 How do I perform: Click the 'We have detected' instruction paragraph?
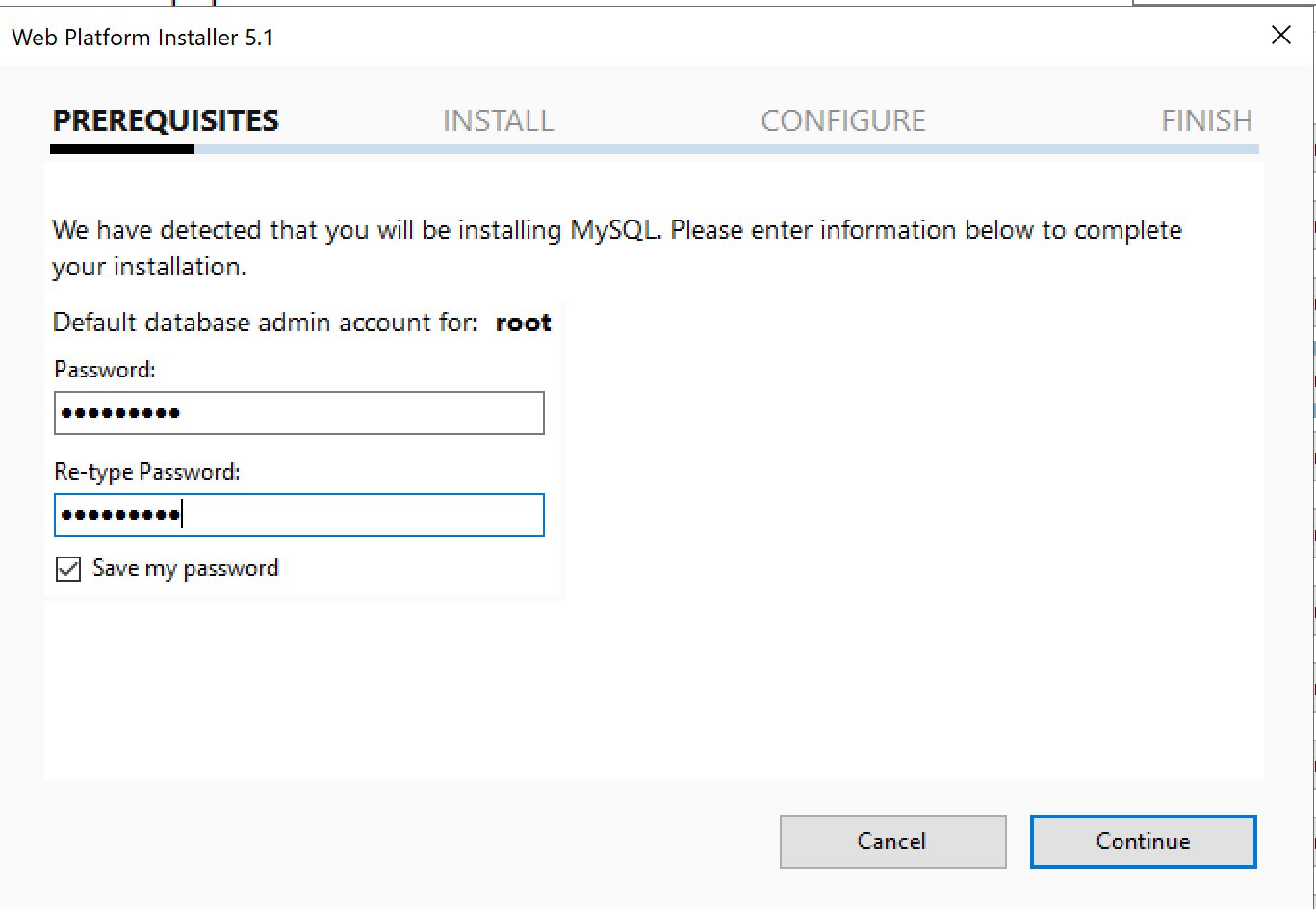click(x=617, y=248)
